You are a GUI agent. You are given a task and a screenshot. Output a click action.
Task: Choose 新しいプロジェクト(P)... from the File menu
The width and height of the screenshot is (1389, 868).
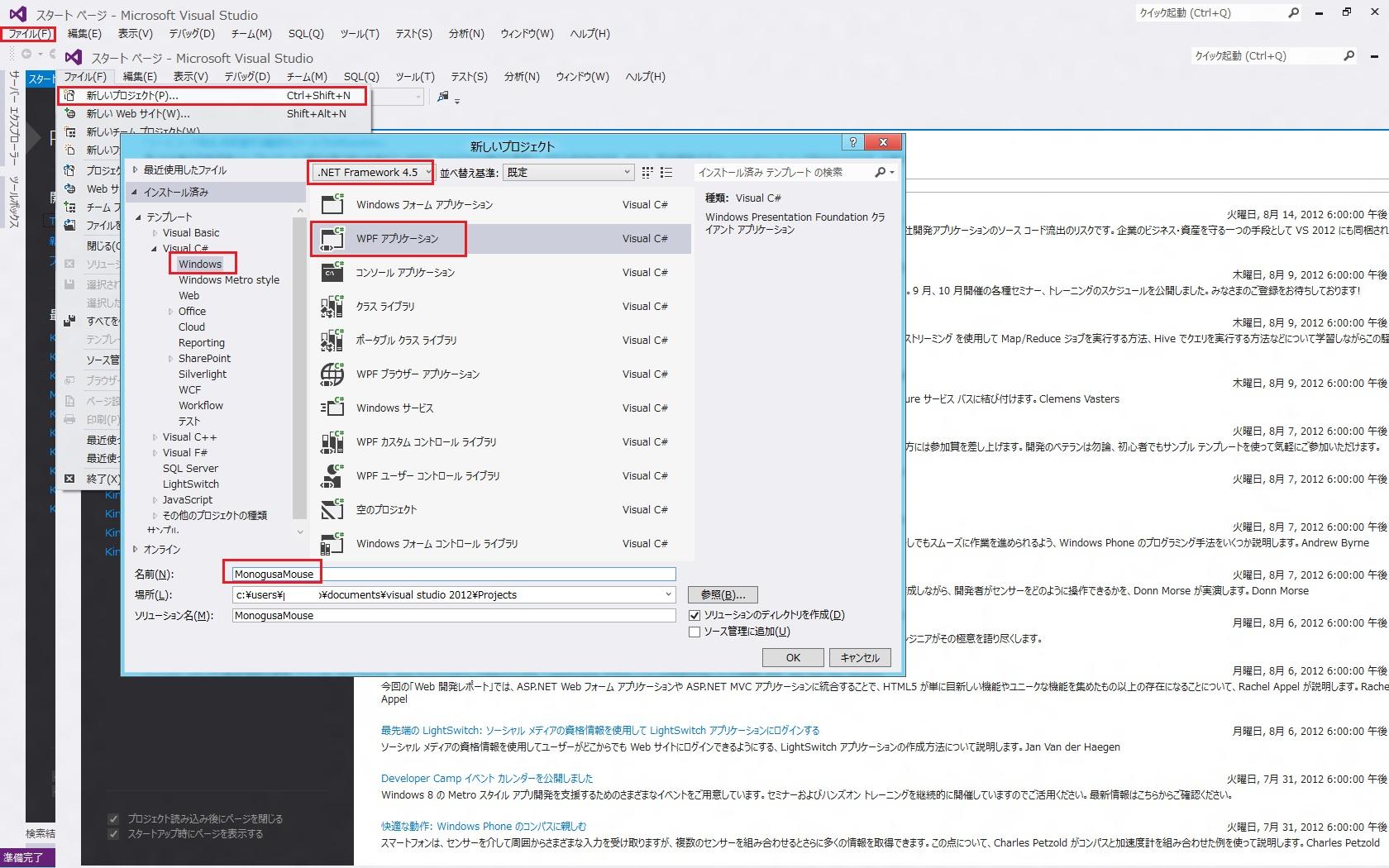coord(212,95)
